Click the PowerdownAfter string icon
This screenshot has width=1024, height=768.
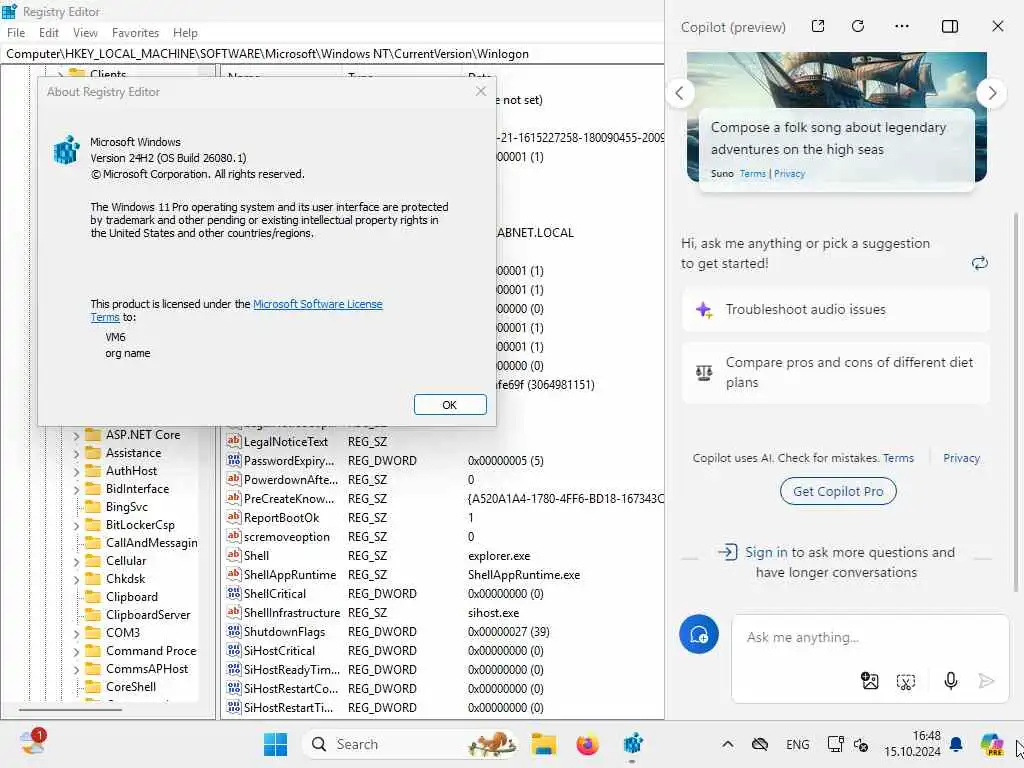pos(233,479)
